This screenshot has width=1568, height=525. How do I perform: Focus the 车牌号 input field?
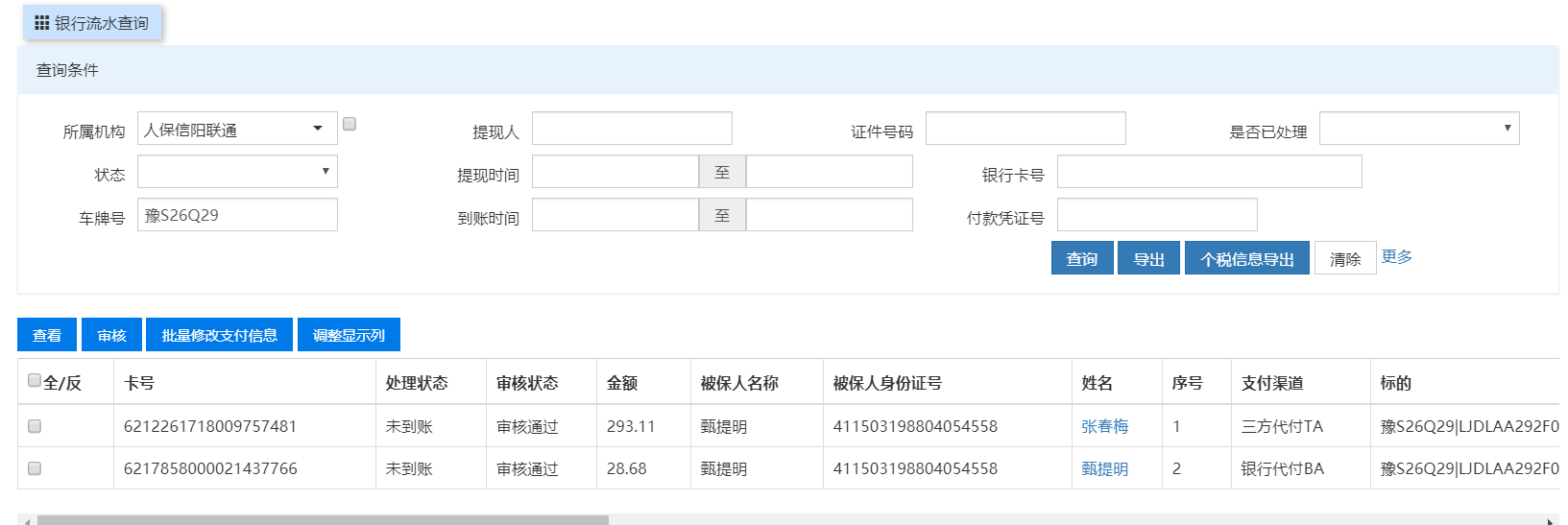tap(237, 215)
